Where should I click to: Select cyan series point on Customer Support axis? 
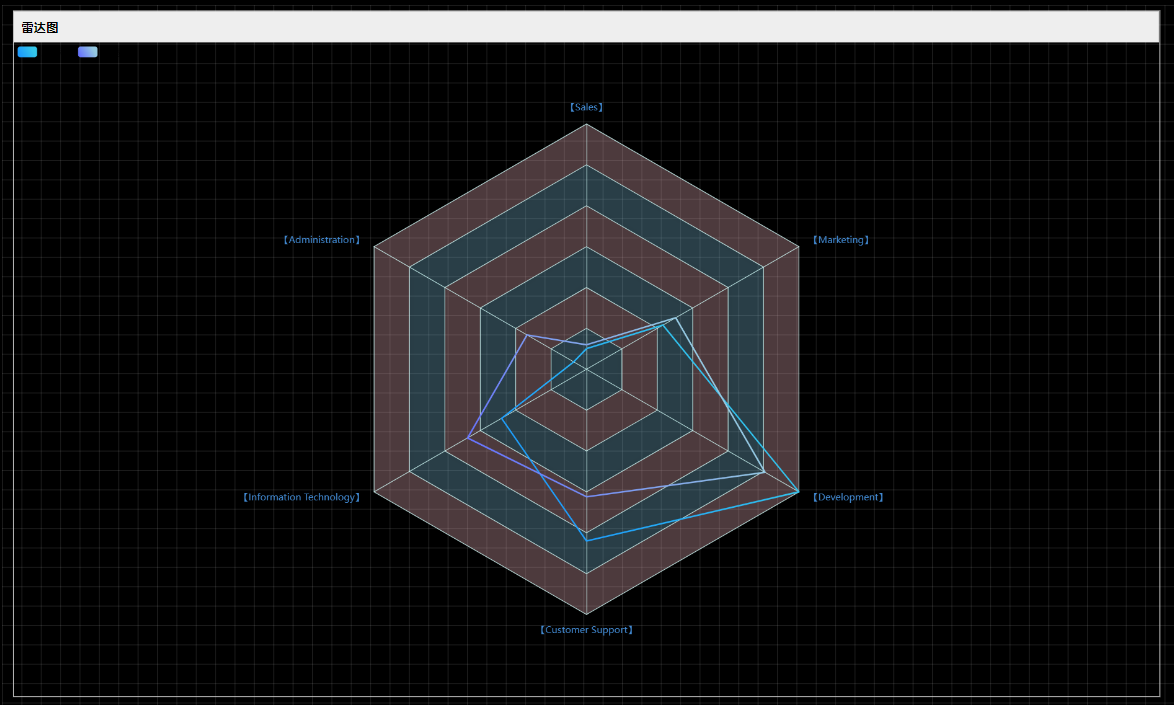[x=587, y=541]
